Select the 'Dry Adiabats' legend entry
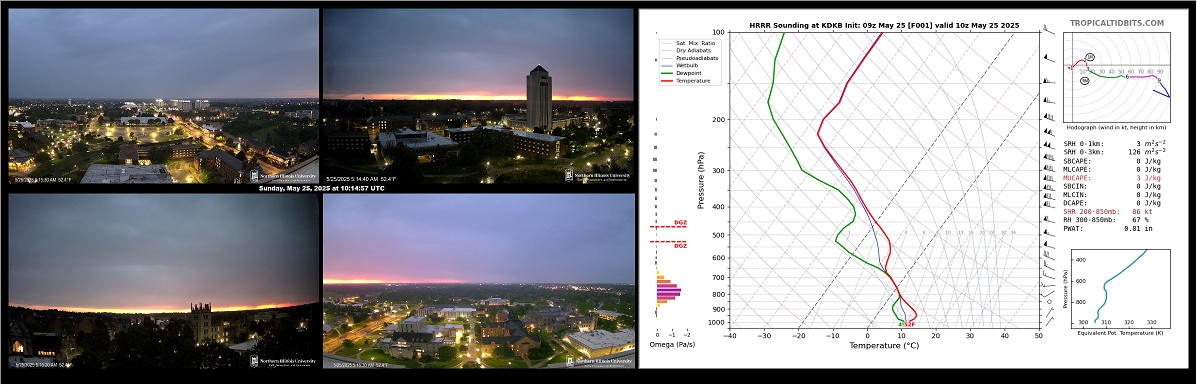 pos(687,50)
